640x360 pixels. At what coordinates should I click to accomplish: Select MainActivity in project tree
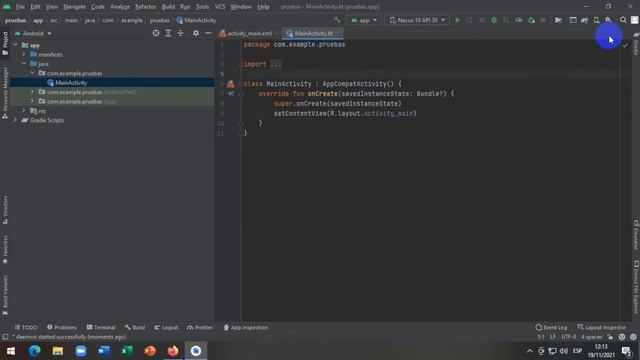point(71,82)
